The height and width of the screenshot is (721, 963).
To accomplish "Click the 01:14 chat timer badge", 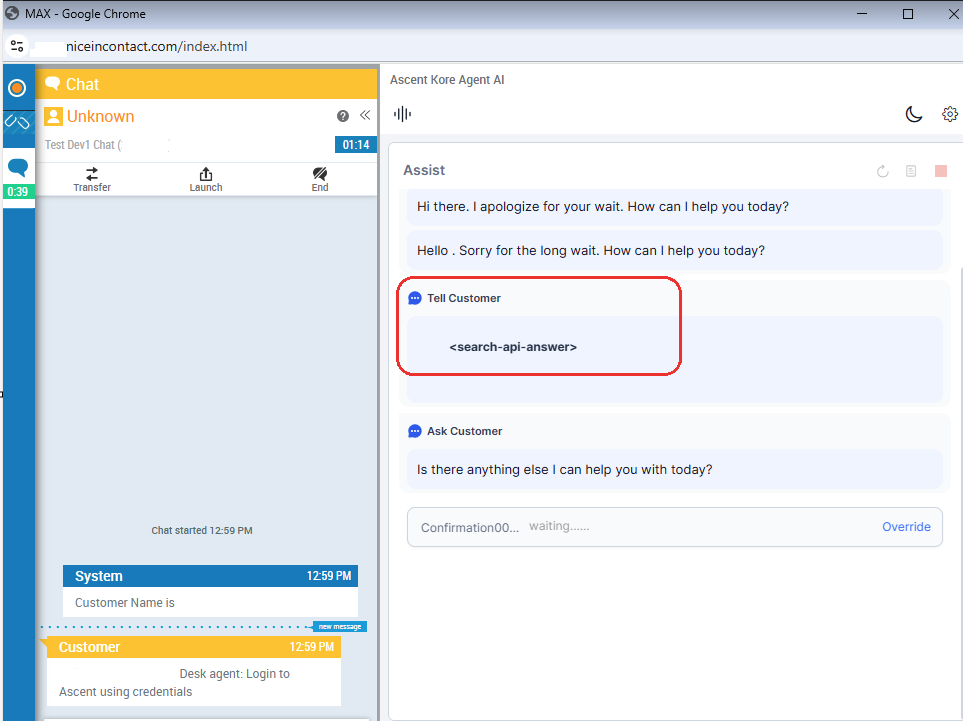I will click(356, 145).
